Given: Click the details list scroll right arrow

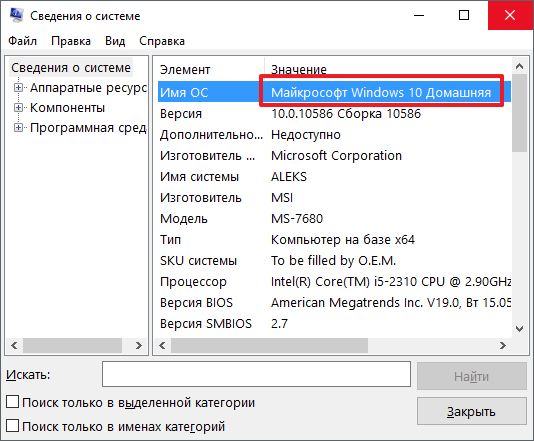Looking at the screenshot, I should click(x=503, y=346).
